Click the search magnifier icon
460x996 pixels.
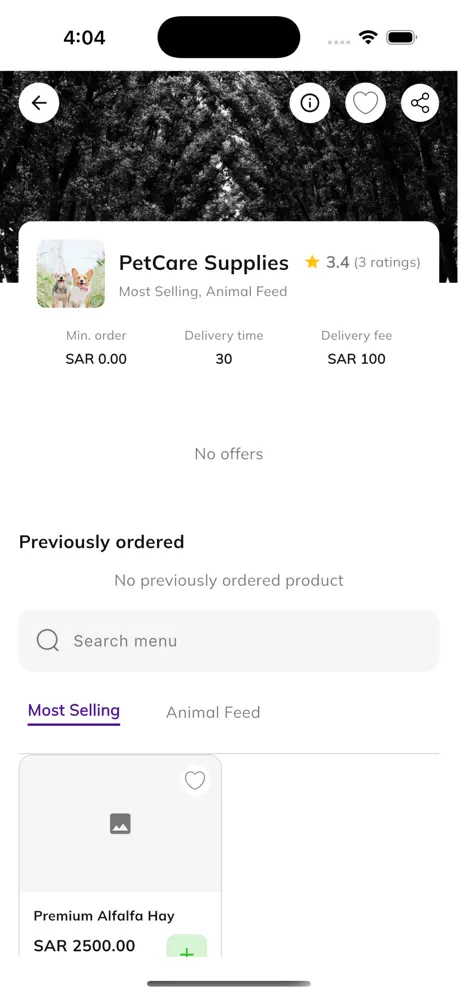tap(48, 640)
